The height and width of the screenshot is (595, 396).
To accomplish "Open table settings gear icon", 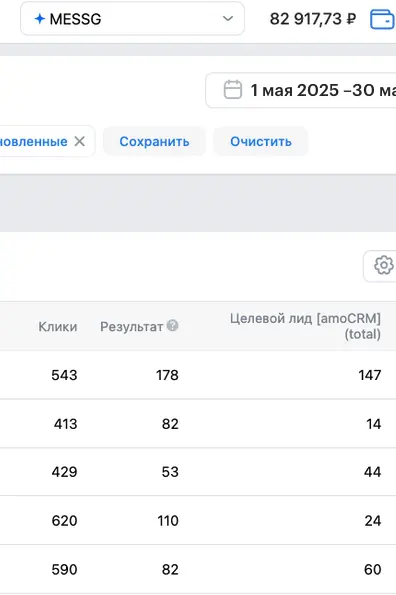I will (383, 265).
